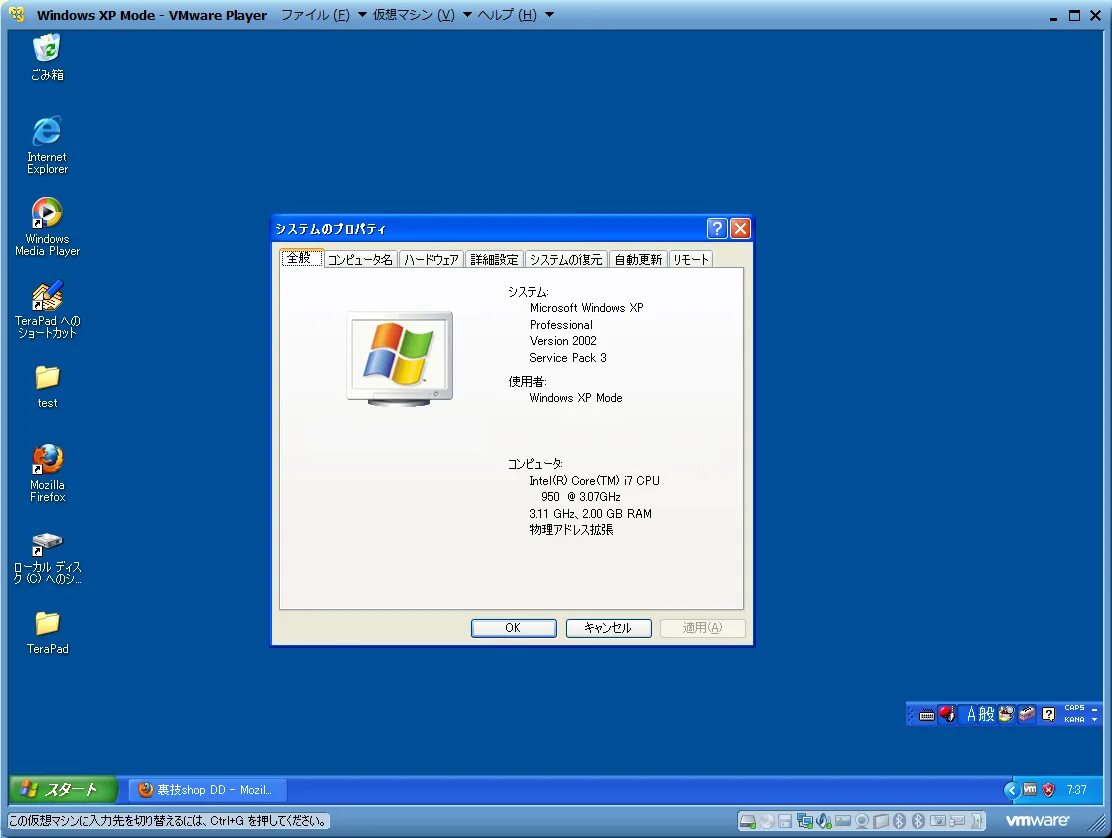Click OK in System Properties dialog
The width and height of the screenshot is (1112, 838).
pos(513,628)
